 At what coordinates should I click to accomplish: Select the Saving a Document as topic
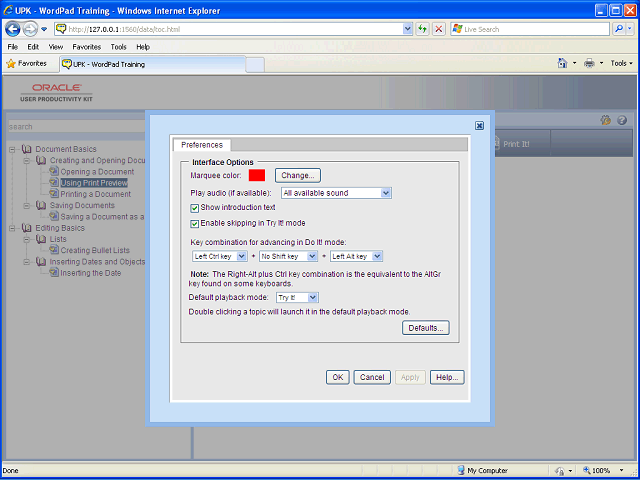coord(102,217)
